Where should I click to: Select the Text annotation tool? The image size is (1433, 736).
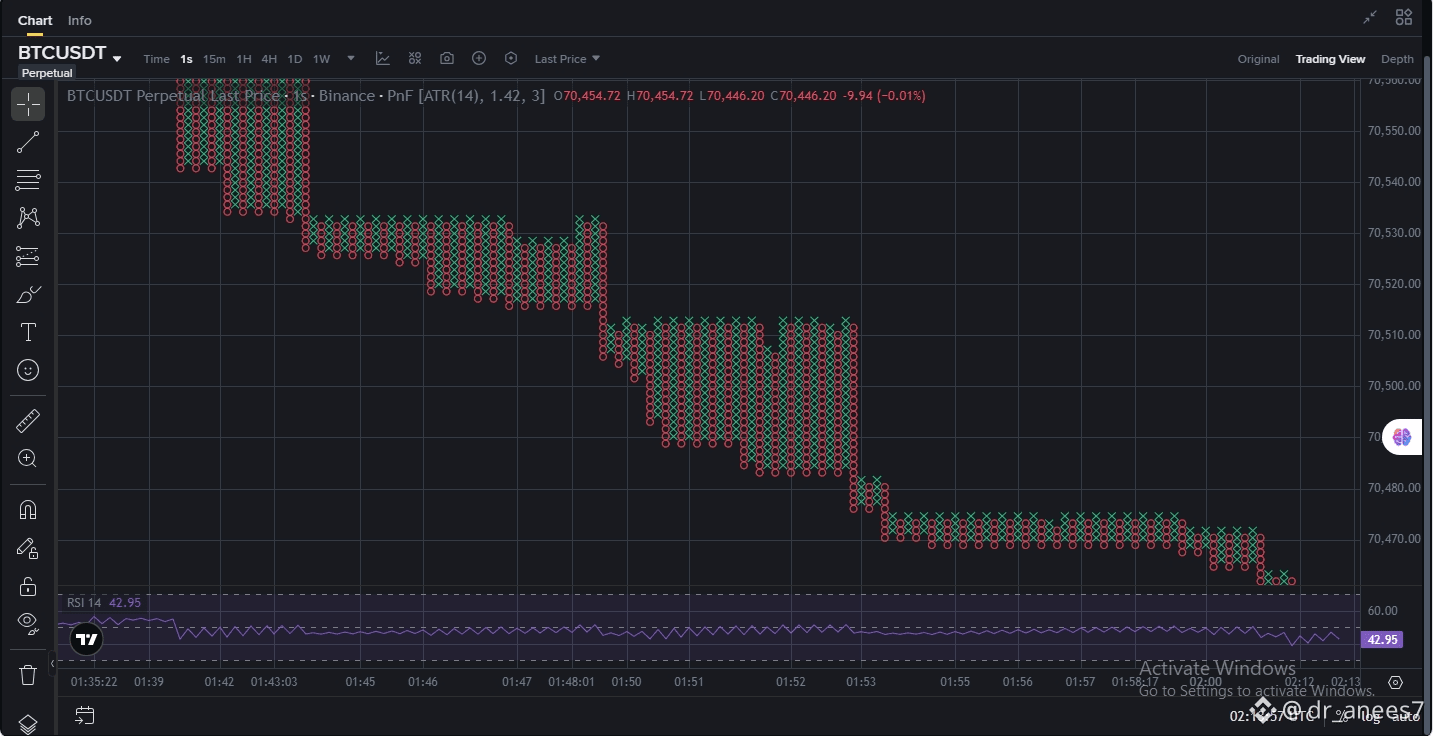click(x=28, y=332)
